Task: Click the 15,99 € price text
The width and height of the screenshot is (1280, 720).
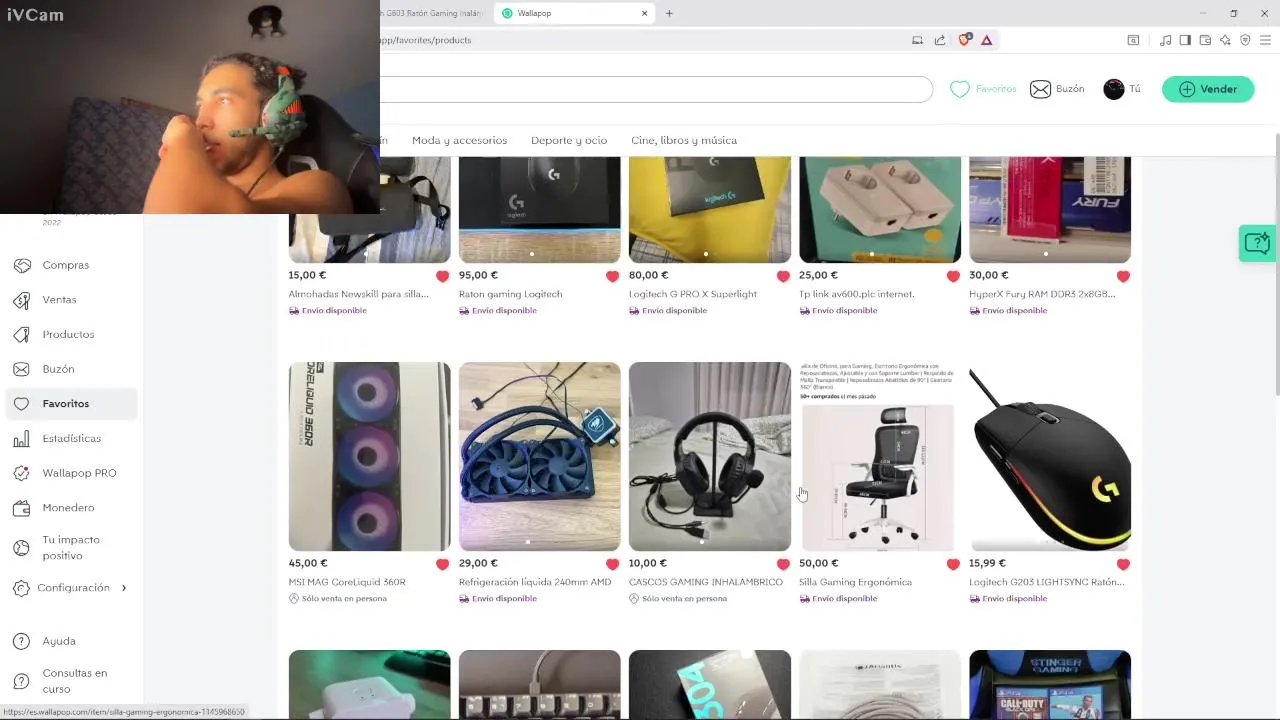Action: pos(987,563)
